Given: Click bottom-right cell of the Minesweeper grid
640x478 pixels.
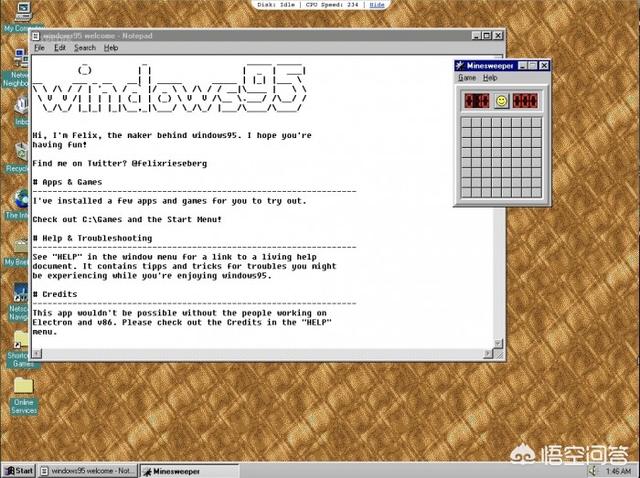Looking at the screenshot, I should click(x=537, y=192).
